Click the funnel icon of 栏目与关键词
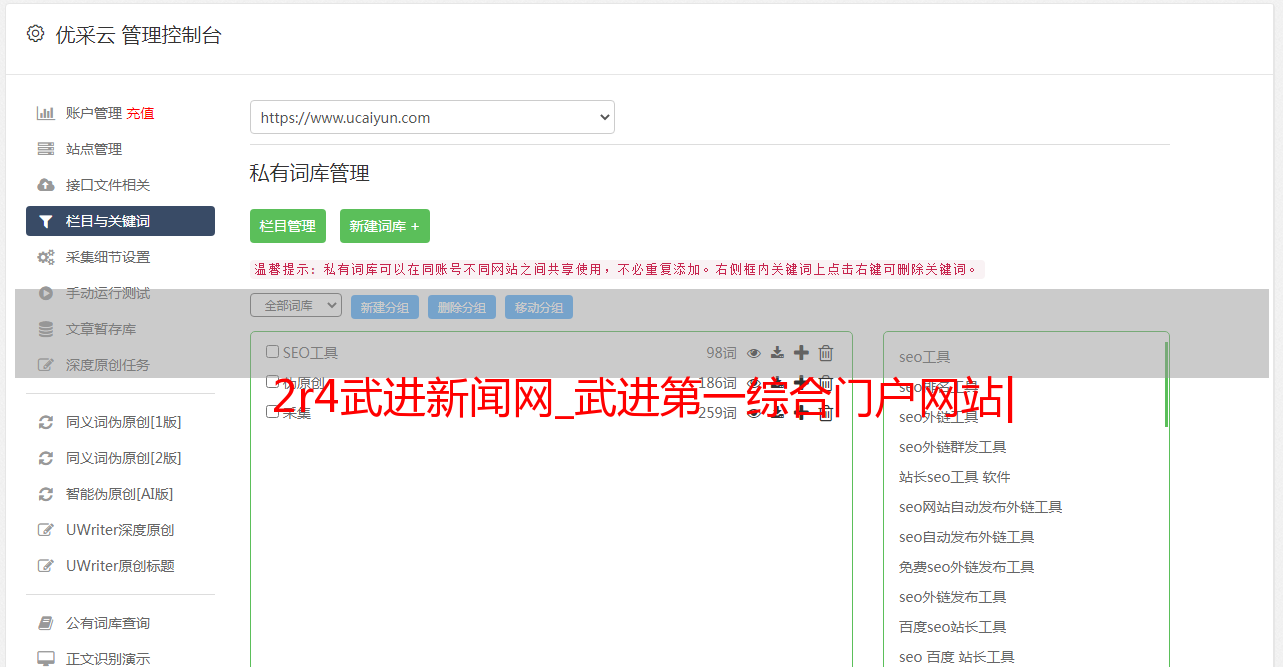 tap(45, 221)
